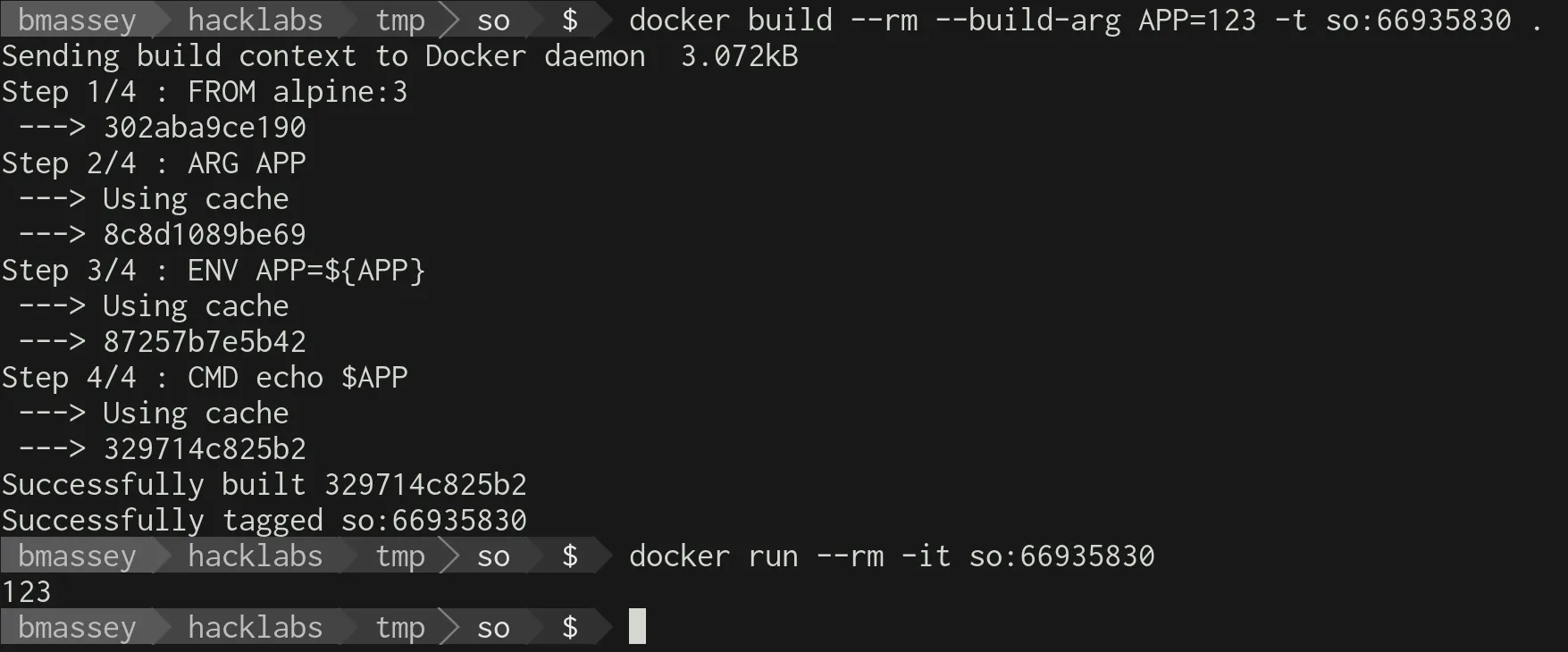Click the dollar sign in the first prompt
Screen dimensions: 1568x652
(570, 20)
